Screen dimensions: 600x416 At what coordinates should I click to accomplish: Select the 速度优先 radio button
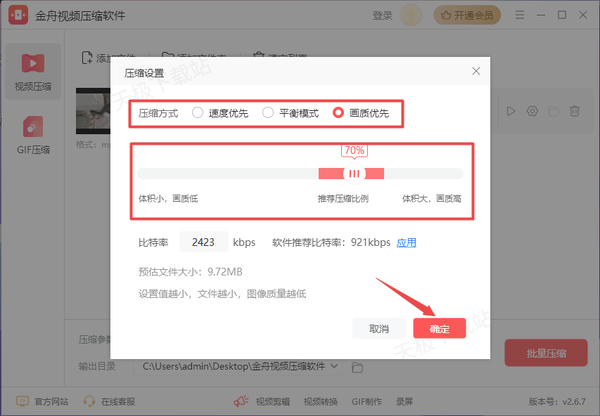[198, 113]
